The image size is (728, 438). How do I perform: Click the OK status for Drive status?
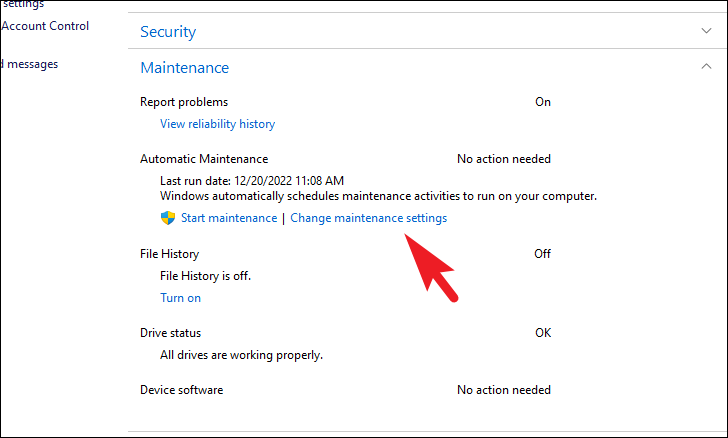[x=542, y=333]
